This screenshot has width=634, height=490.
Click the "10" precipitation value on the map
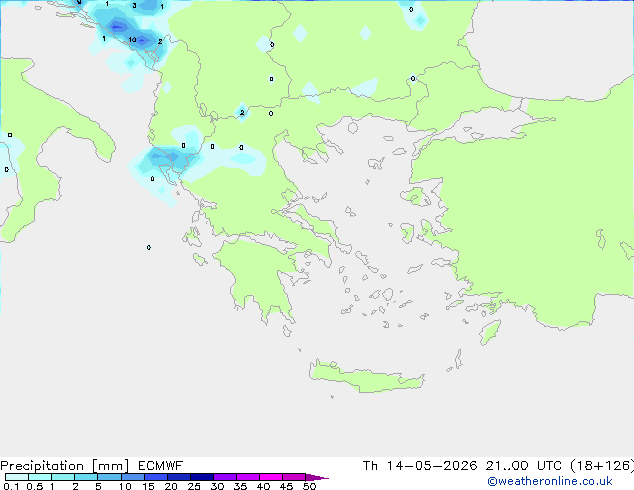coord(132,40)
